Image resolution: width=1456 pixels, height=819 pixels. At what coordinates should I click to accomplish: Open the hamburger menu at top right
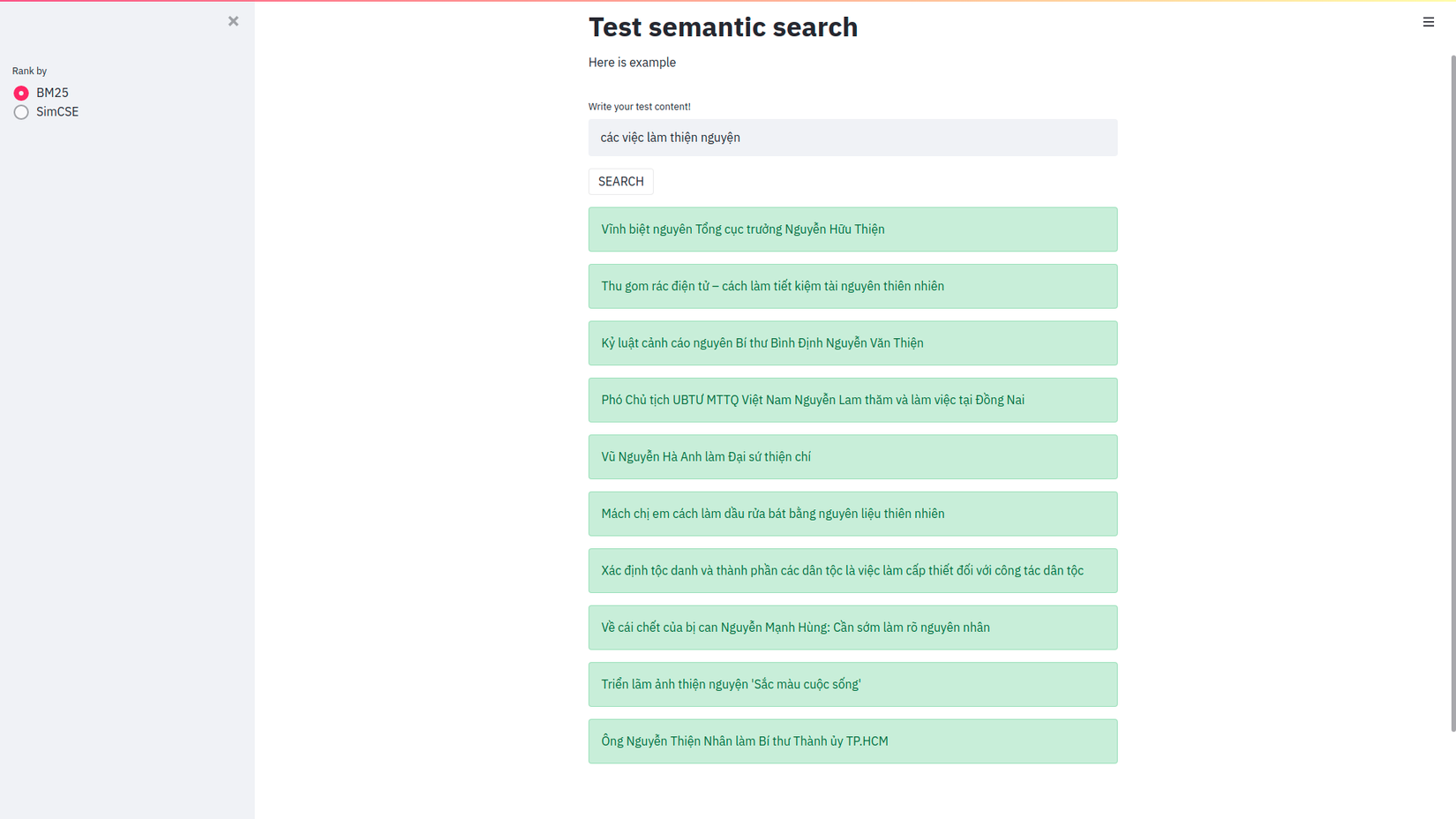pos(1428,22)
